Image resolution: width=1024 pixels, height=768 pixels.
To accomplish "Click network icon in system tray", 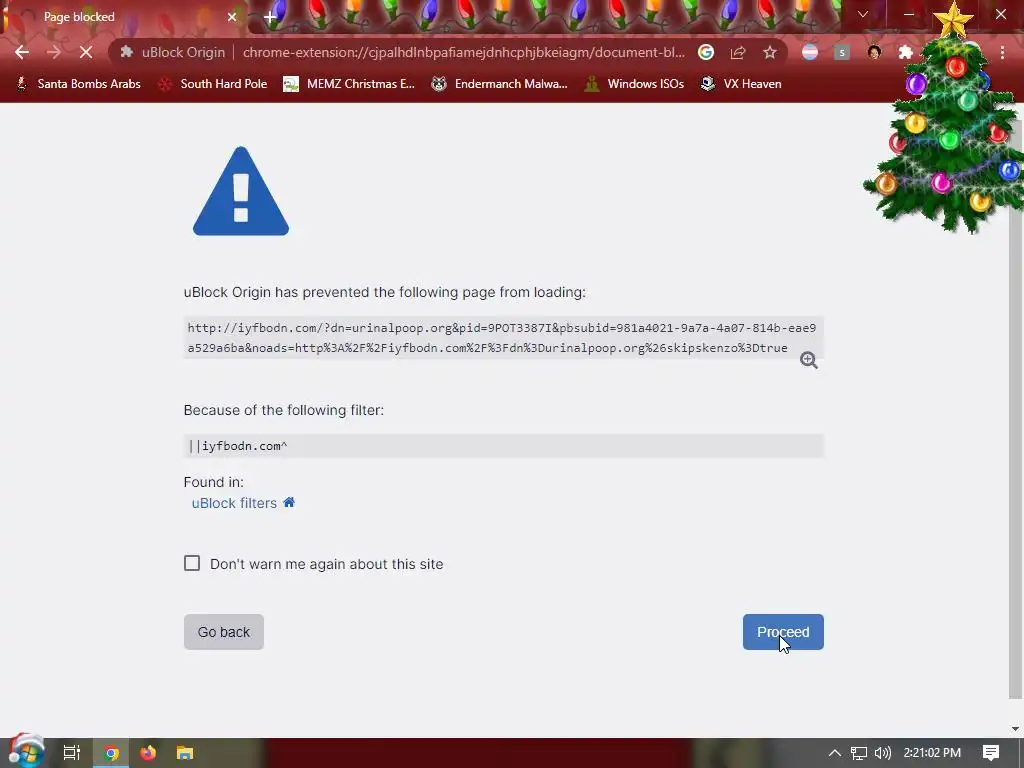I will click(859, 753).
